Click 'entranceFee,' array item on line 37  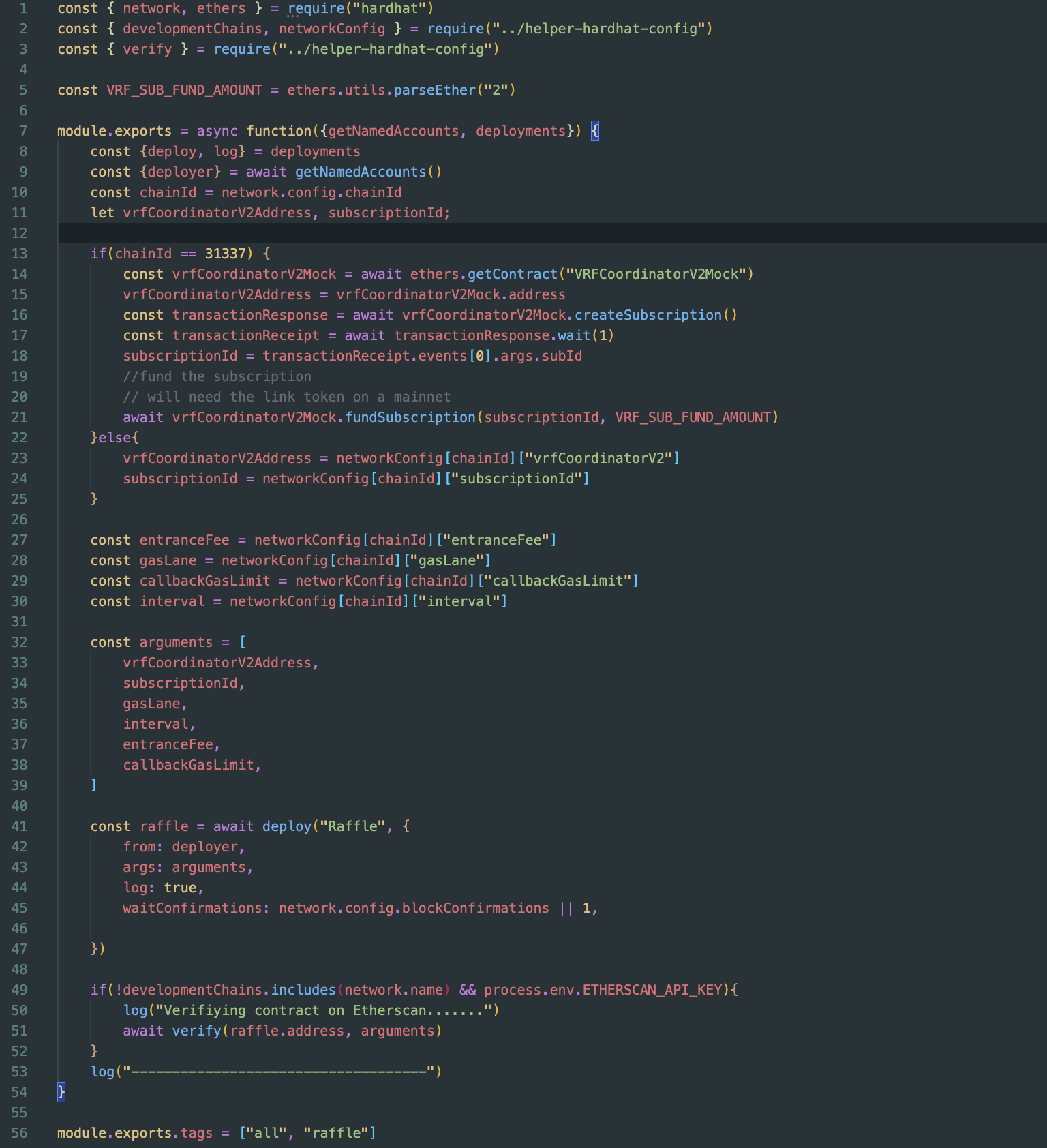coord(172,744)
